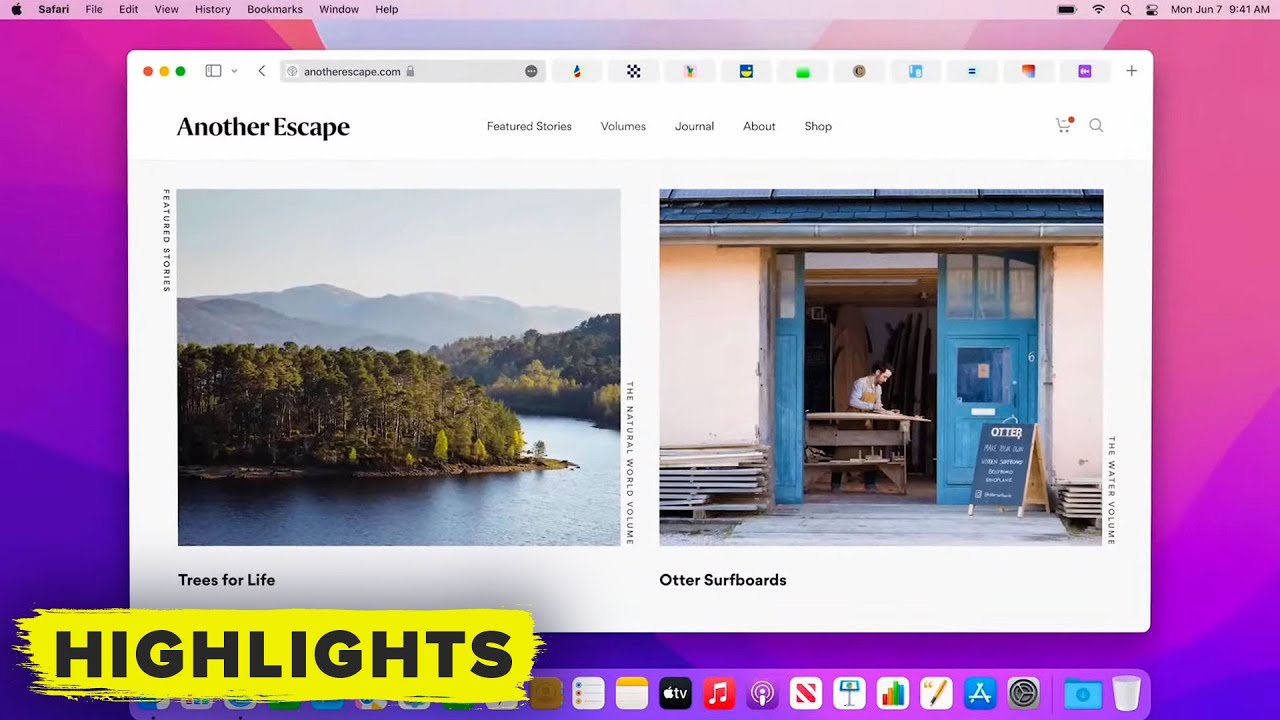The height and width of the screenshot is (720, 1280).
Task: Open the Featured Stories nav link
Action: [x=529, y=126]
